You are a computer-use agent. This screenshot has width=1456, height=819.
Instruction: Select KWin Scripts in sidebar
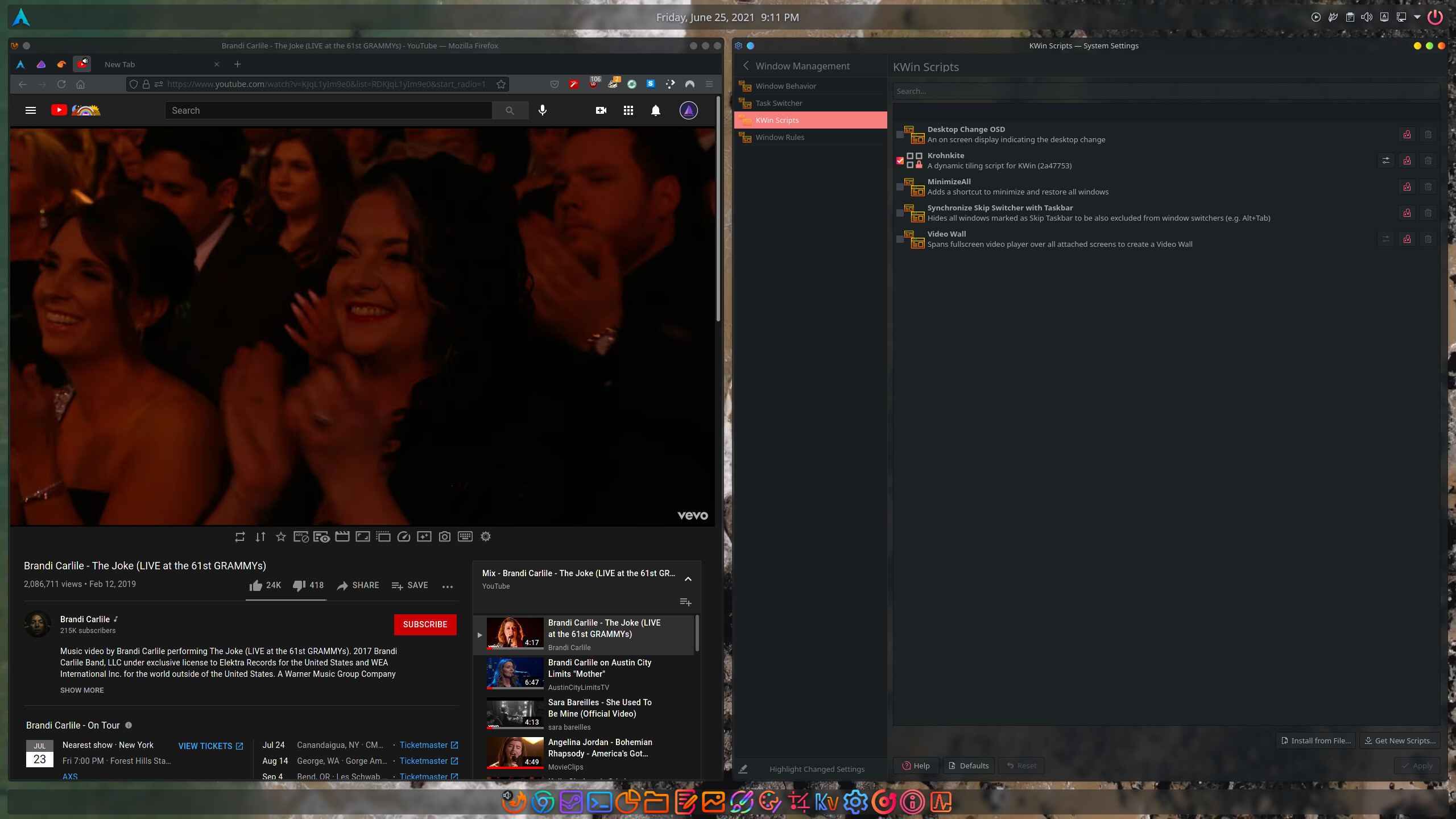(x=810, y=120)
